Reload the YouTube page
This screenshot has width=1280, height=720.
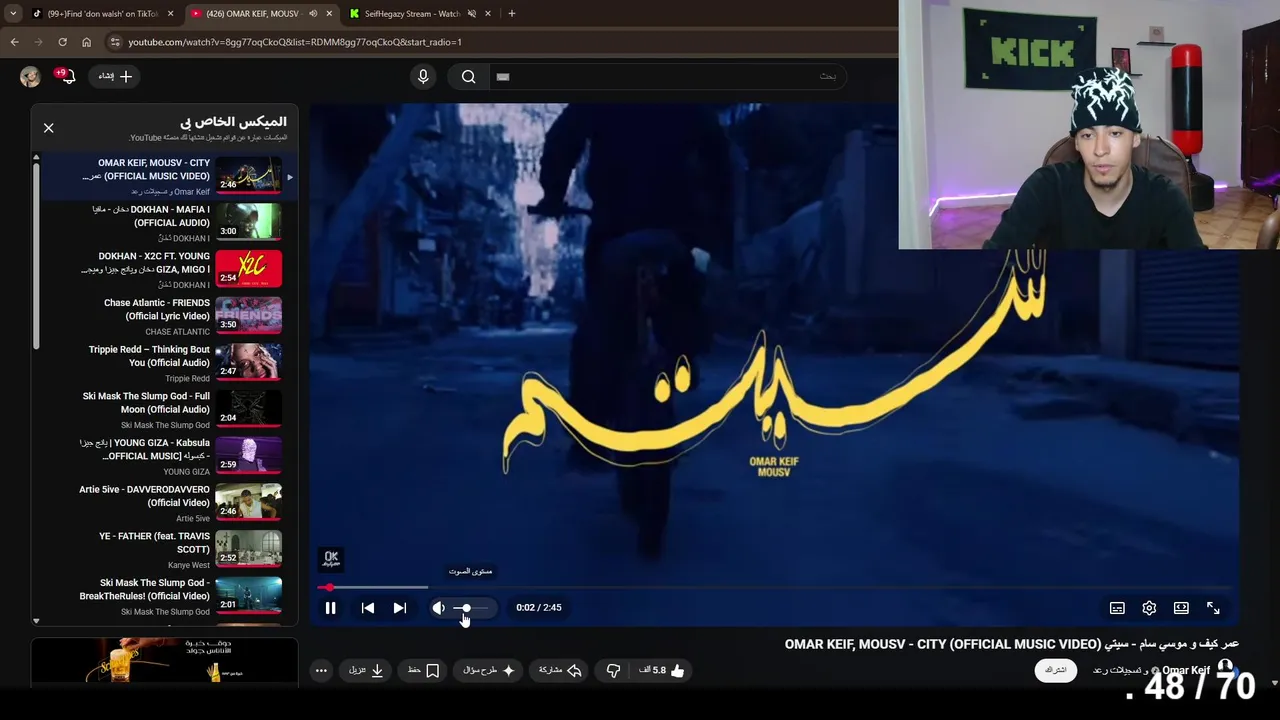point(62,42)
